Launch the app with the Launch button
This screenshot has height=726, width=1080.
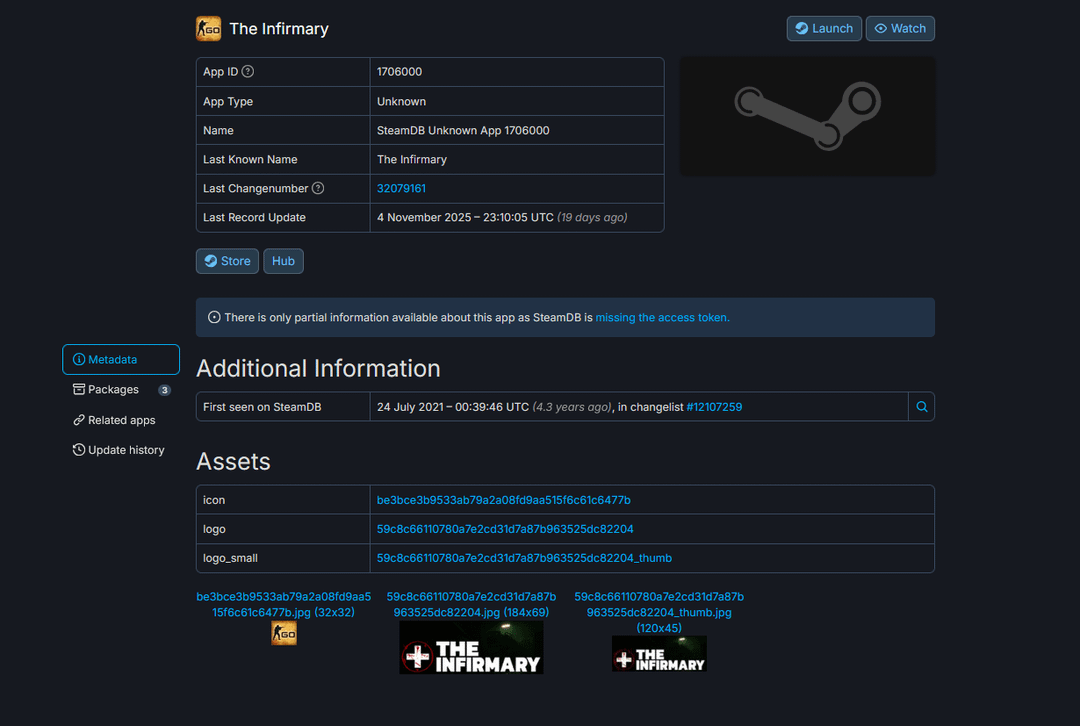(824, 29)
